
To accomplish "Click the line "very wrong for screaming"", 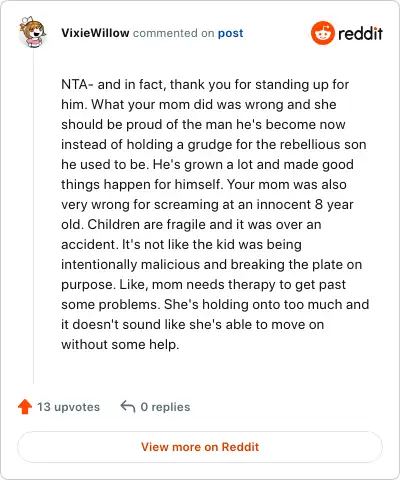I will pyautogui.click(x=207, y=204).
